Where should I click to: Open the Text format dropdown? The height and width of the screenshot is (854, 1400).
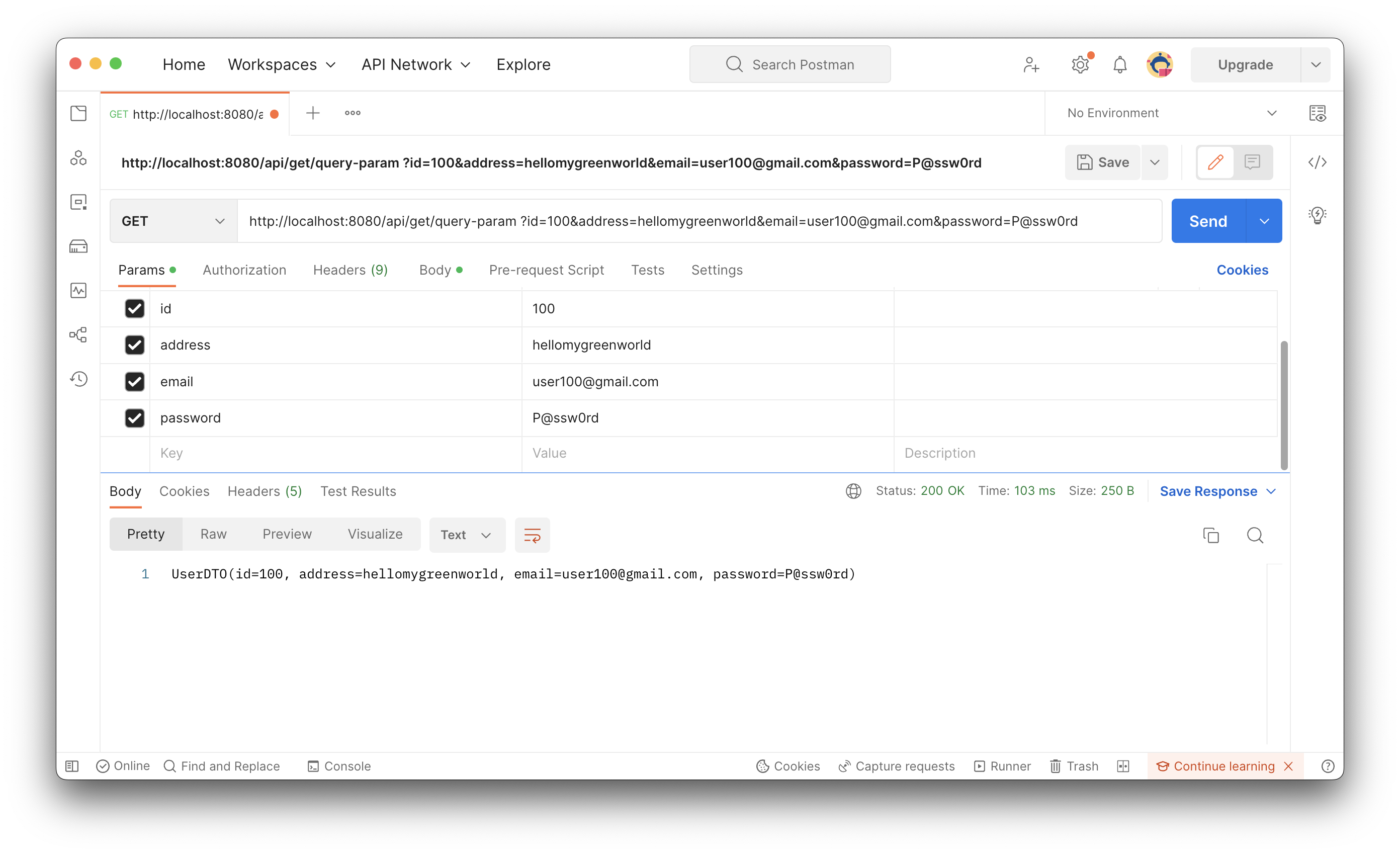tap(466, 535)
